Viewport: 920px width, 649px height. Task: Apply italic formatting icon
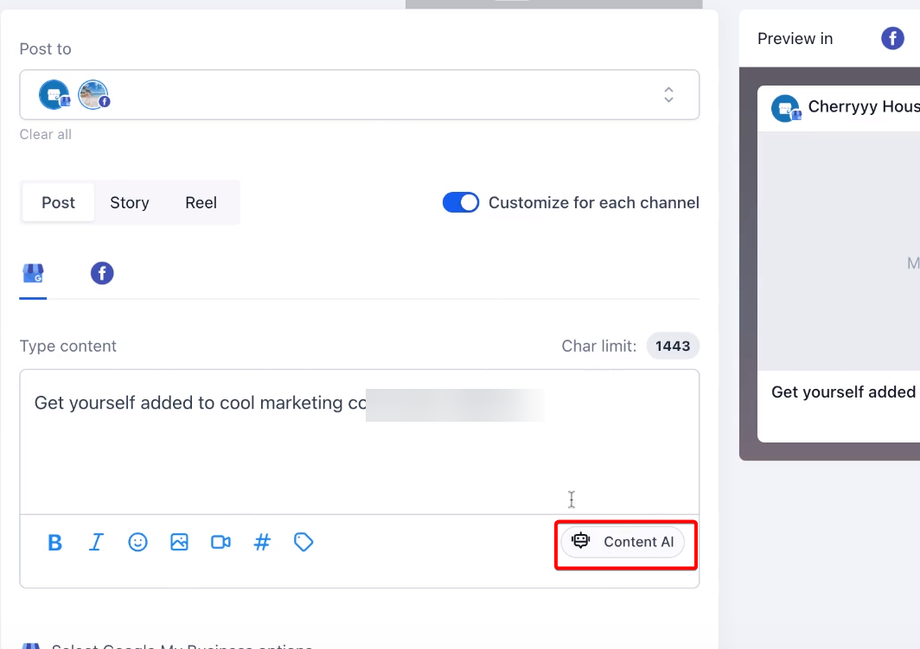(96, 542)
